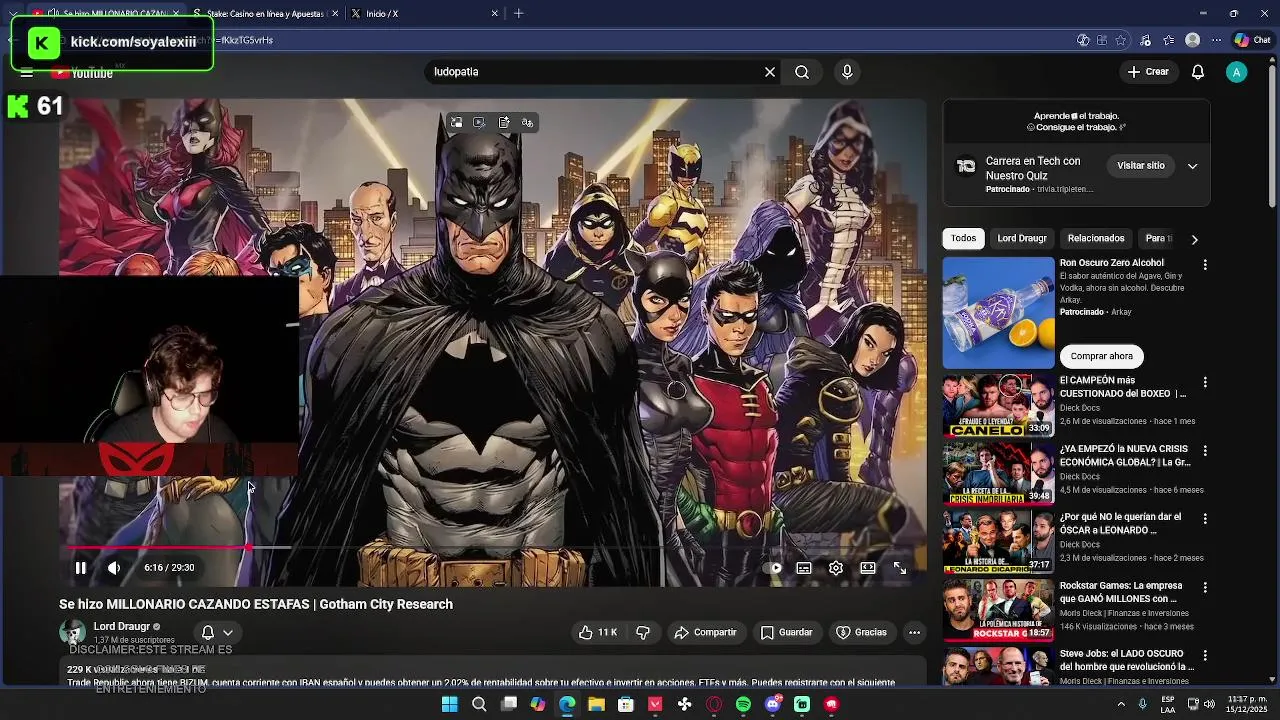The height and width of the screenshot is (720, 1280).
Task: Open options for the Rockstar Games video
Action: pos(1205,587)
